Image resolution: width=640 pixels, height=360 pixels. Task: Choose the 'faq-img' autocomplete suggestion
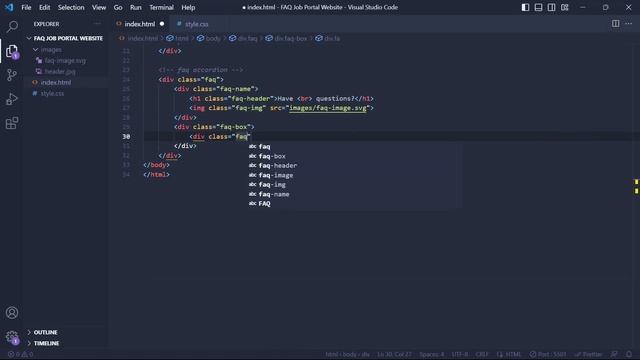tap(355, 184)
